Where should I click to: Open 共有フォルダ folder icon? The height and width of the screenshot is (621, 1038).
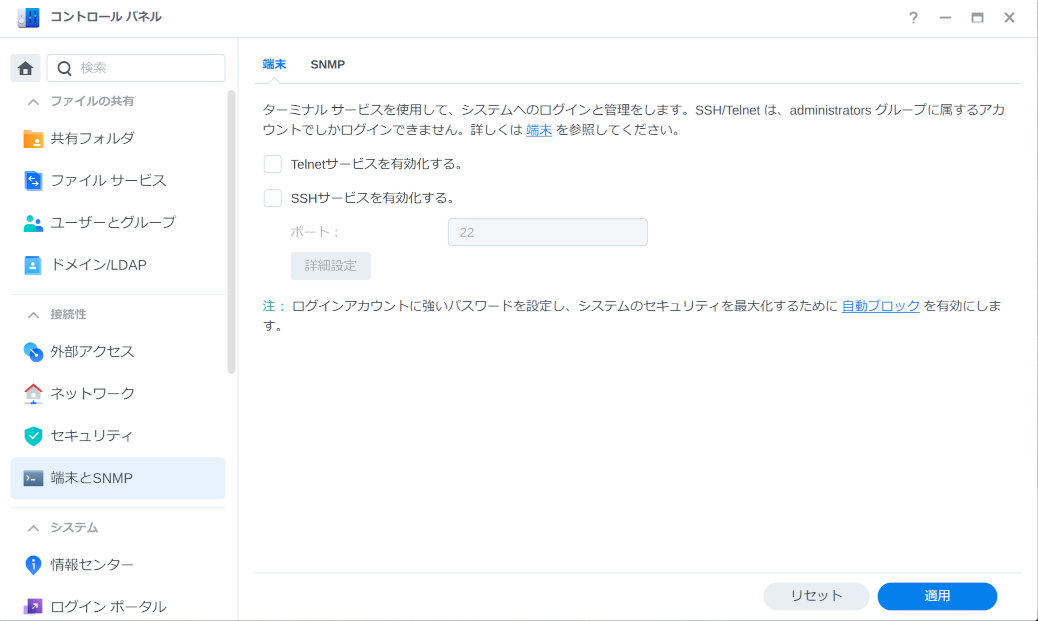coord(33,138)
